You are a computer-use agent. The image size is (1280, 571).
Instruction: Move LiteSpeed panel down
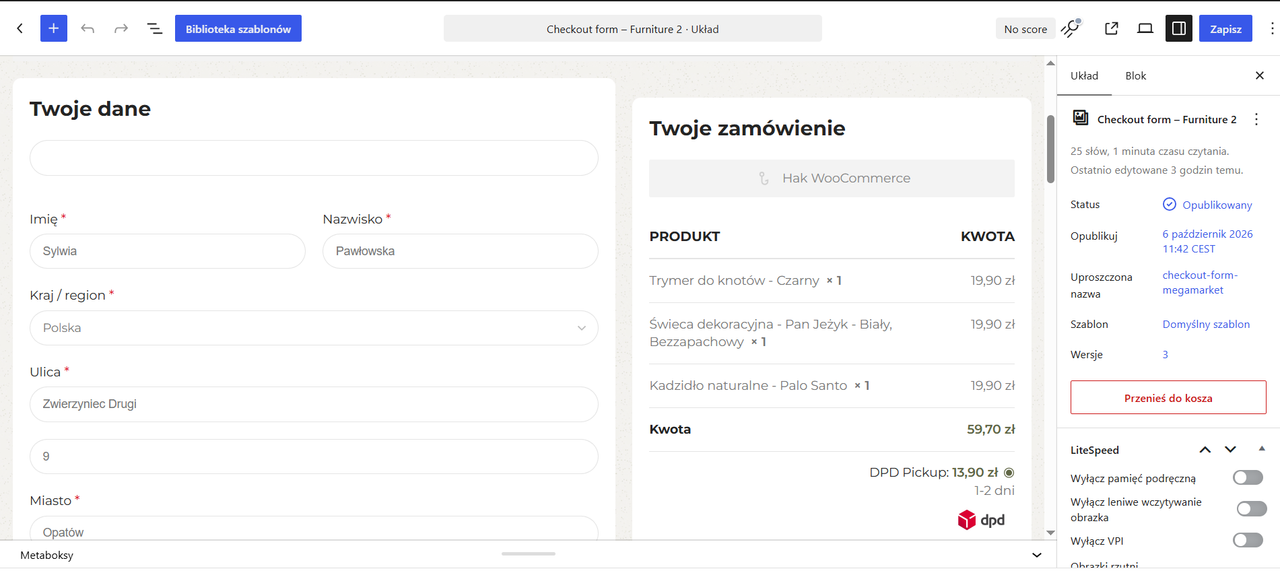click(1231, 450)
